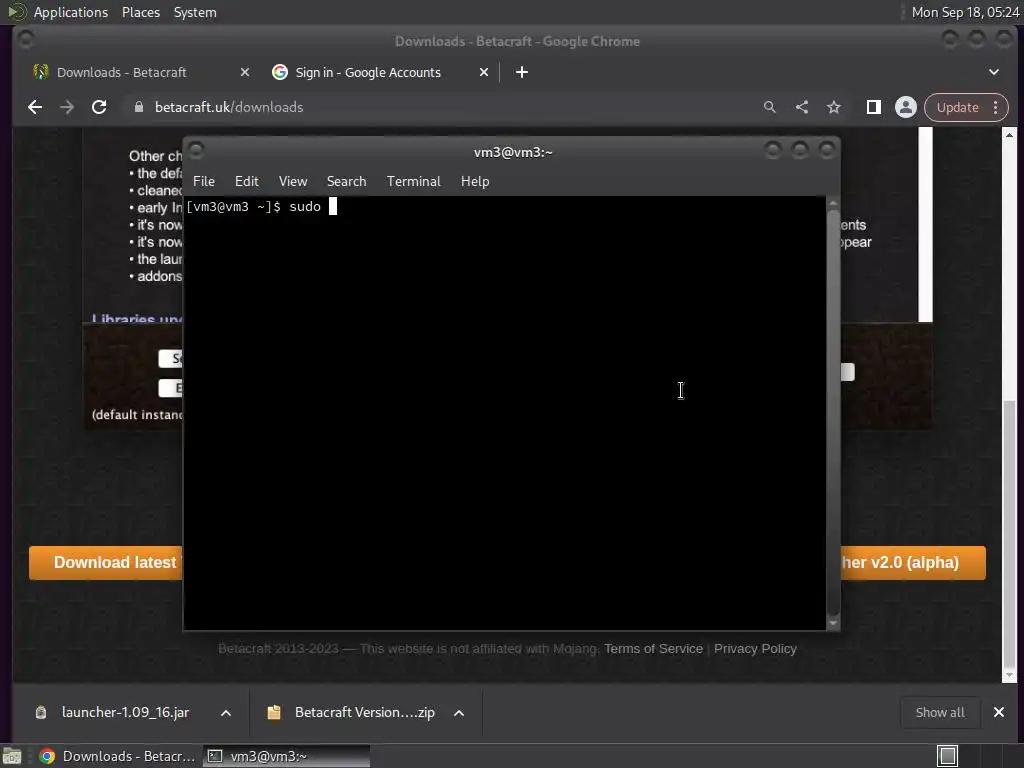This screenshot has width=1024, height=768.
Task: Open Chrome page zoom search icon
Action: 769,107
